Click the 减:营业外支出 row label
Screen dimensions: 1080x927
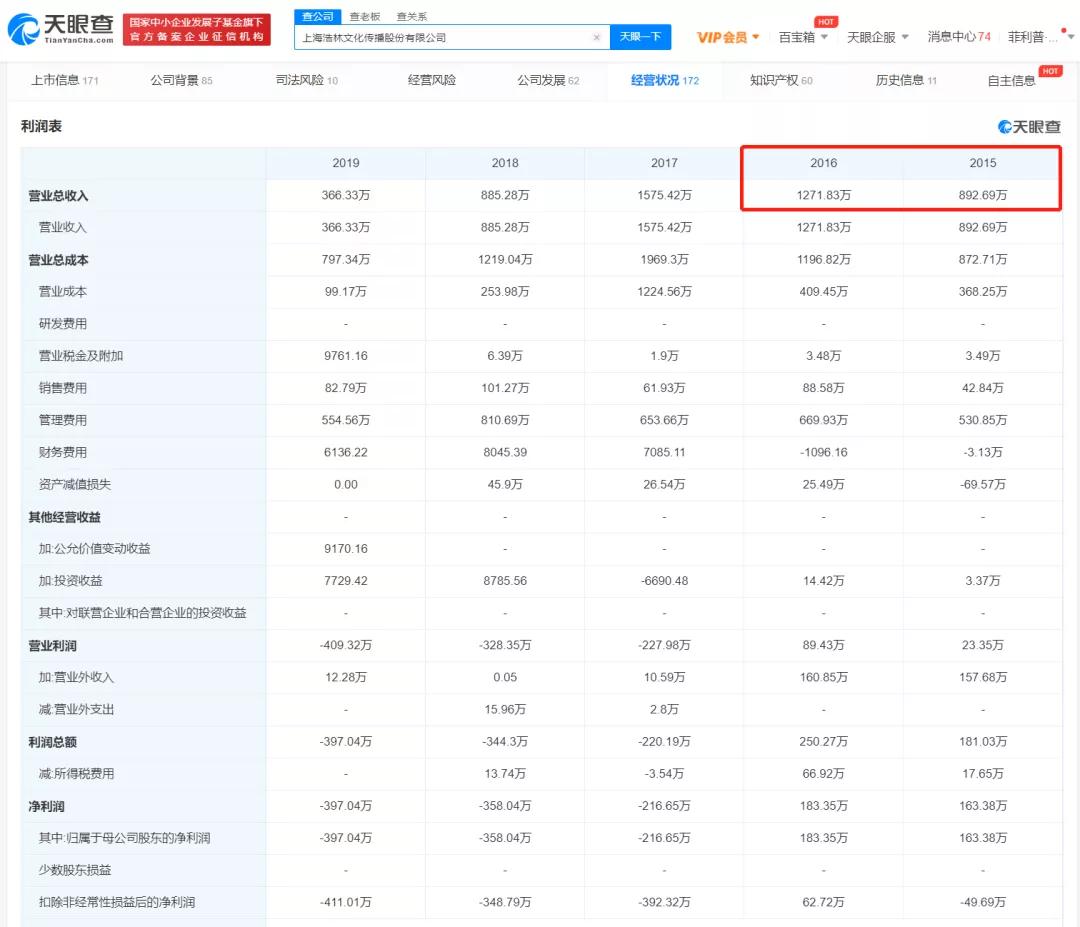coord(76,709)
